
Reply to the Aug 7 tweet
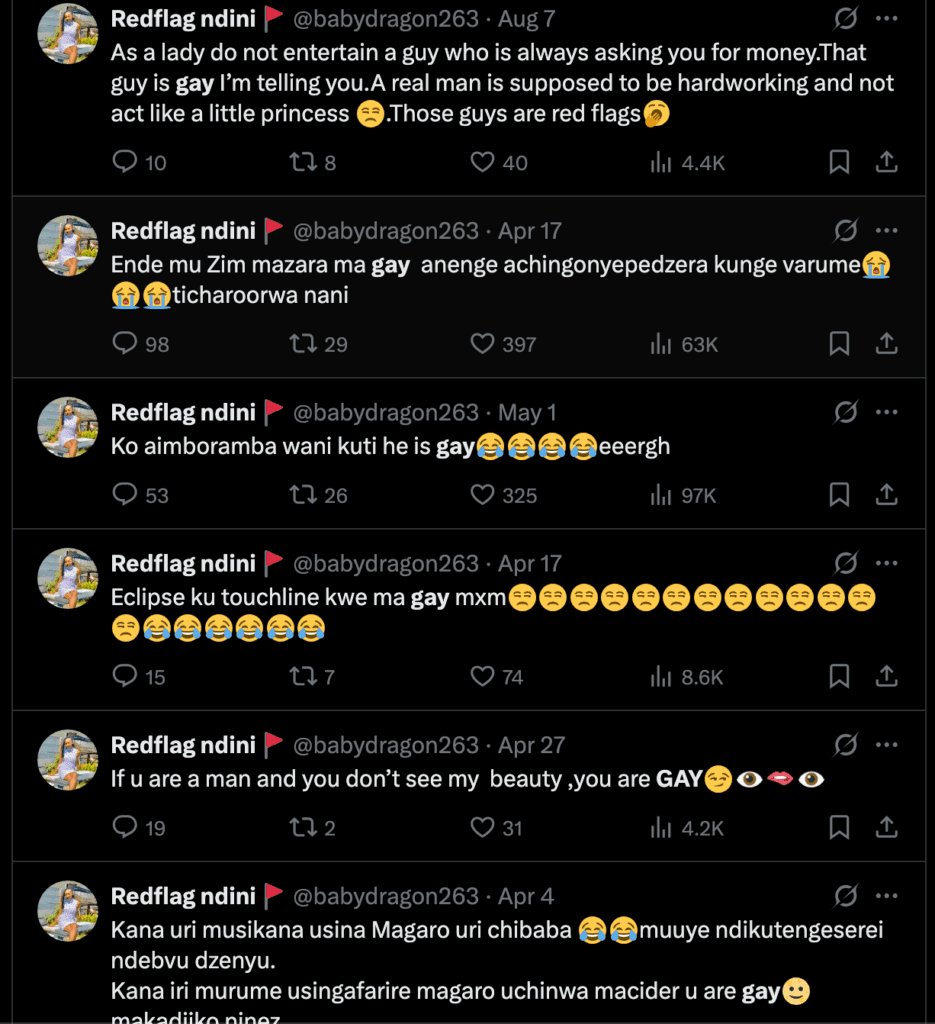(x=125, y=162)
